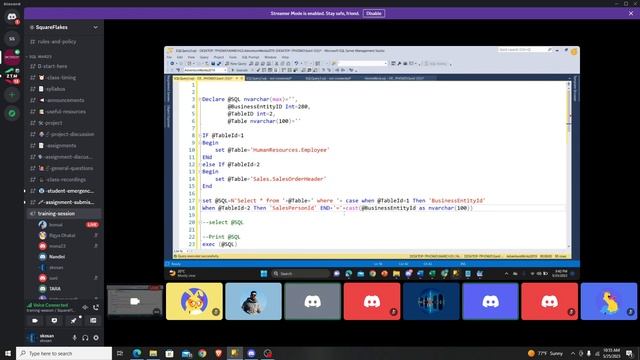Toggle your camera on

pyautogui.click(x=35, y=321)
